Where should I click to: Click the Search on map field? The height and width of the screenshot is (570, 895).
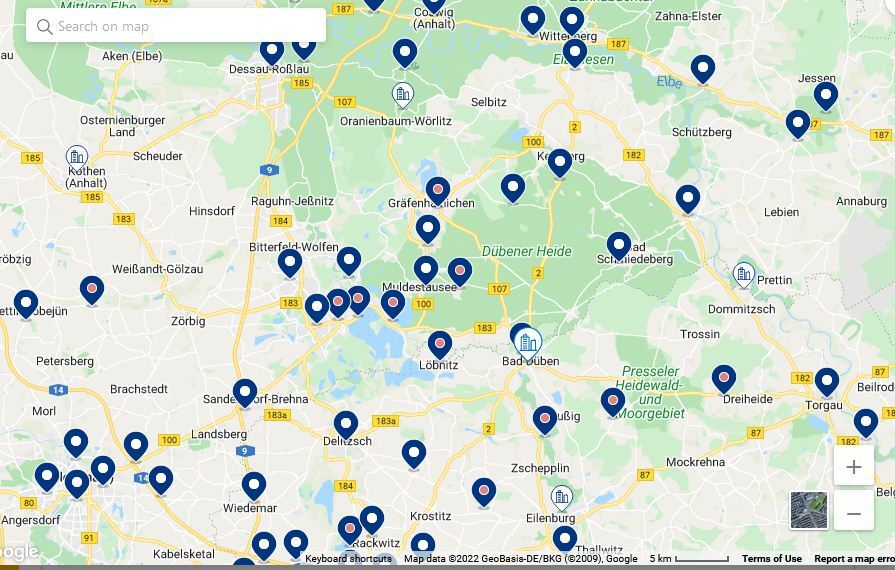pos(176,26)
